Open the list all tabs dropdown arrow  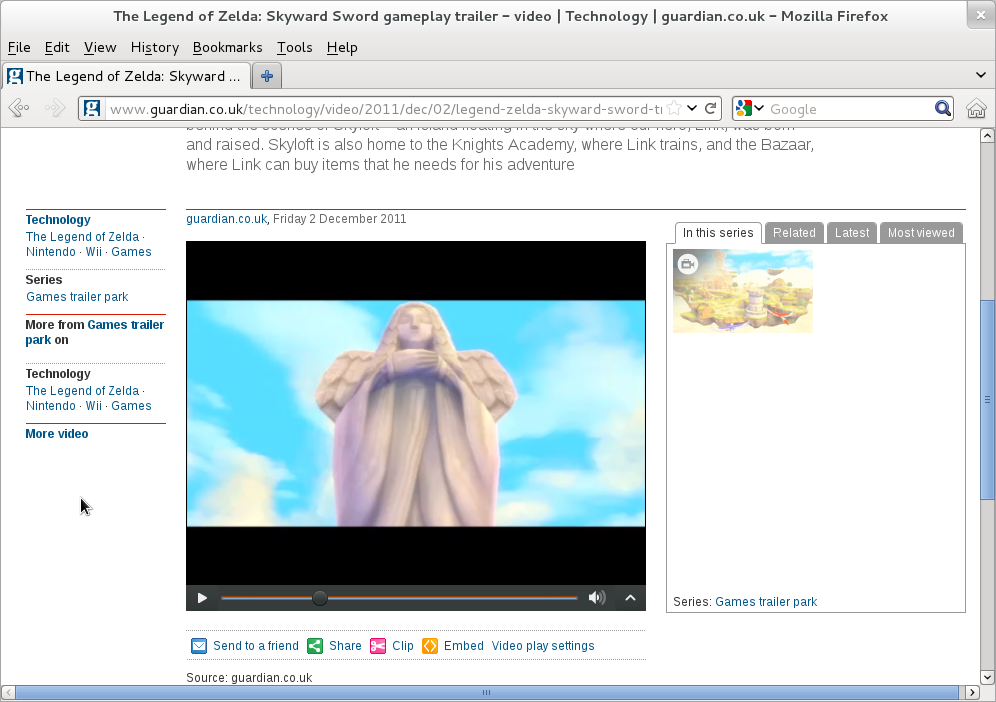[x=981, y=76]
